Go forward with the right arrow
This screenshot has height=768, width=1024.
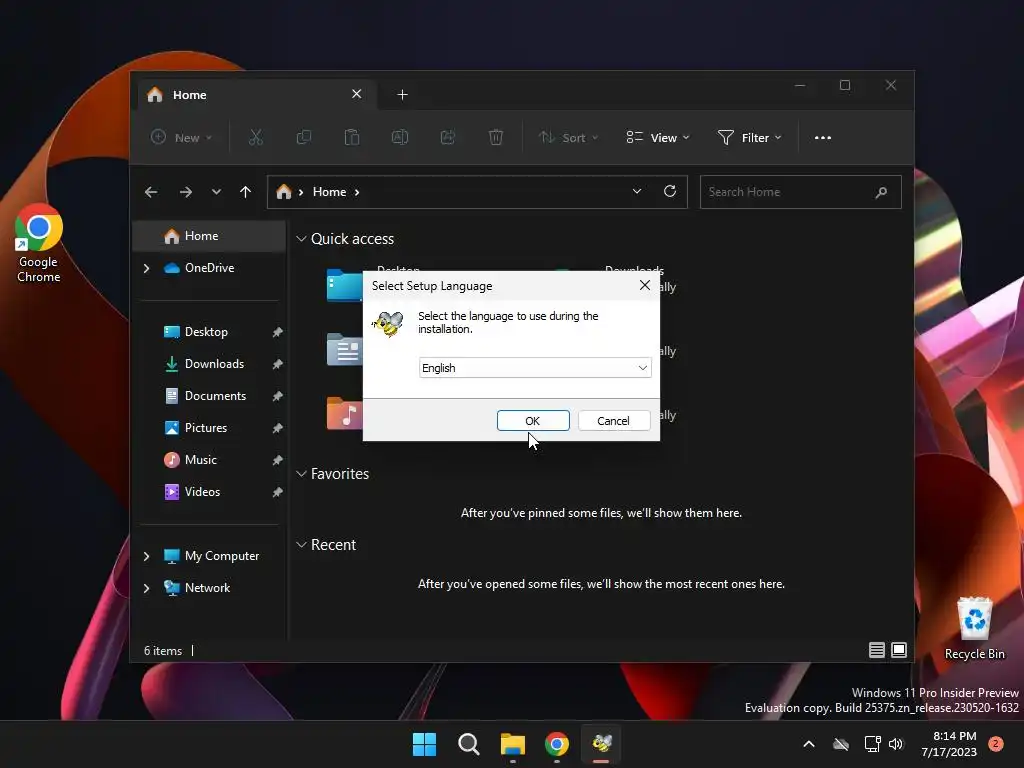pyautogui.click(x=186, y=192)
